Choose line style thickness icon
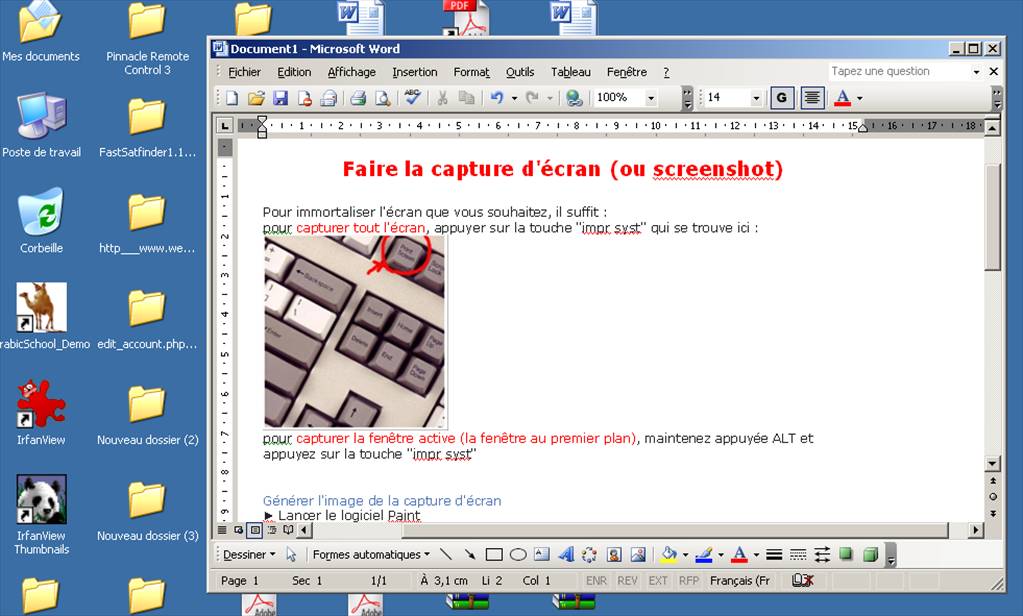The image size is (1023, 616). [774, 555]
